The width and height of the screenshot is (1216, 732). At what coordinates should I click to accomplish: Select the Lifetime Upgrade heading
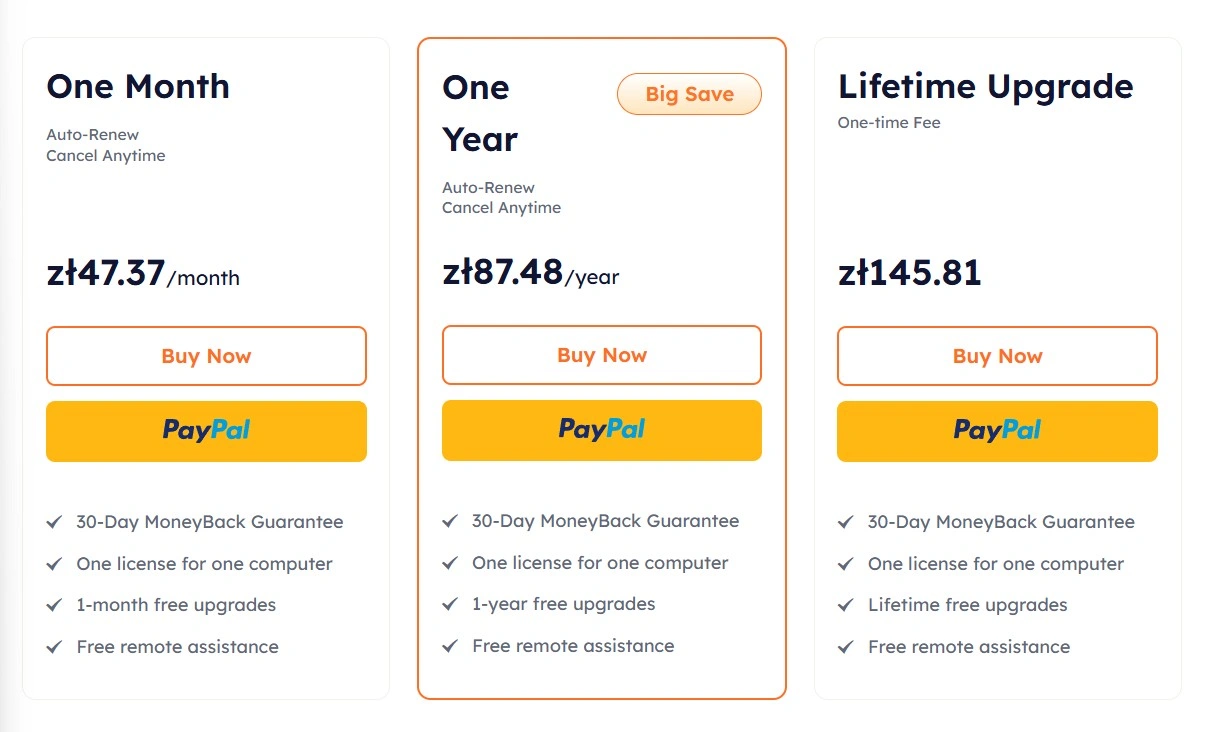click(x=986, y=87)
